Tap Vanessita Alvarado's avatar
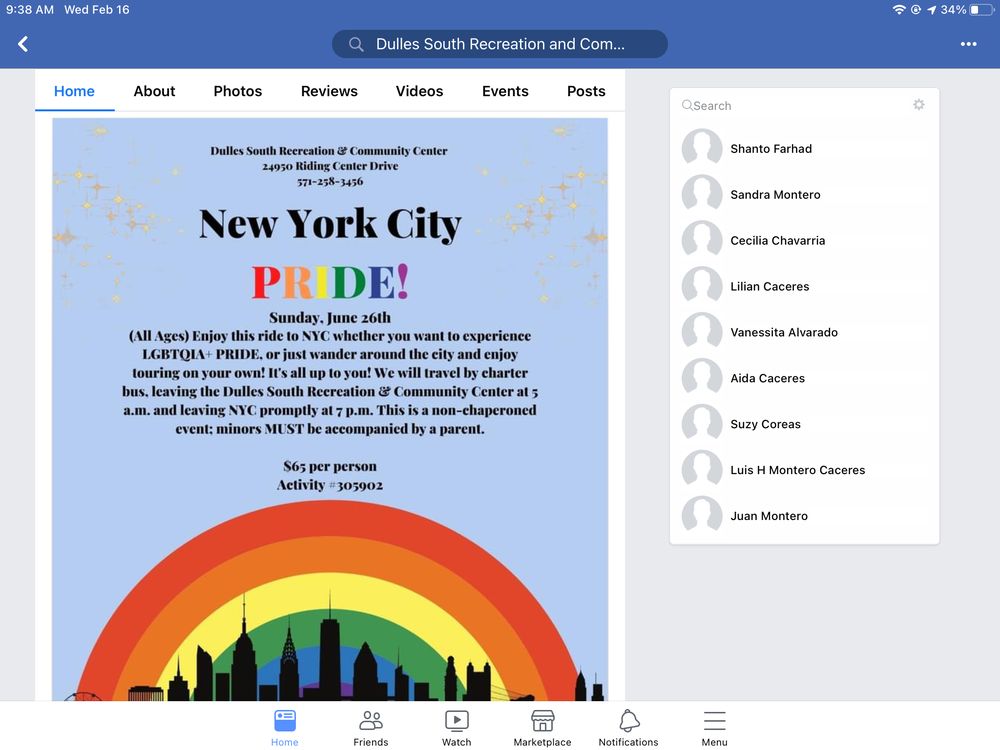The width and height of the screenshot is (1000, 750). pos(702,332)
